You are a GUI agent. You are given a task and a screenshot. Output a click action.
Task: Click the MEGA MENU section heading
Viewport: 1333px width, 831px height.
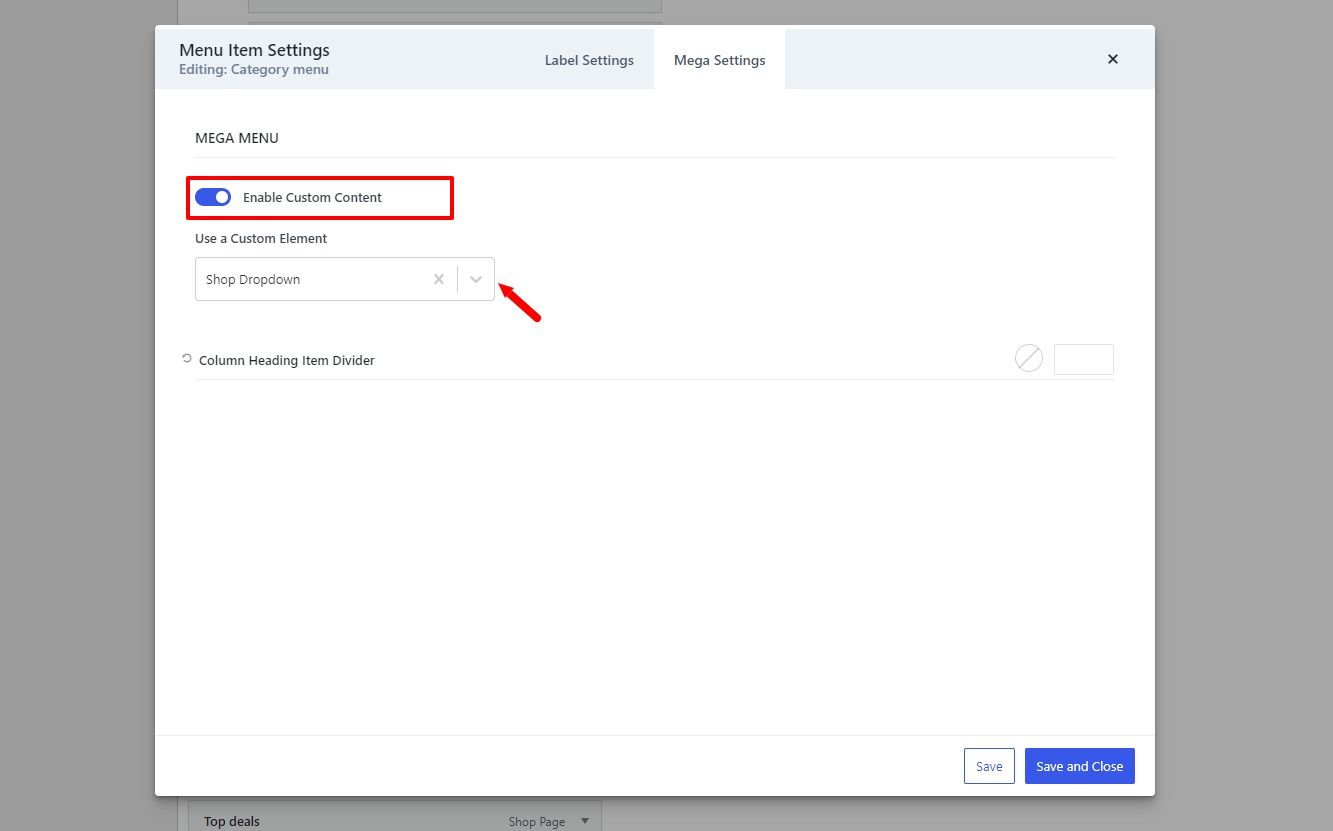click(x=237, y=138)
